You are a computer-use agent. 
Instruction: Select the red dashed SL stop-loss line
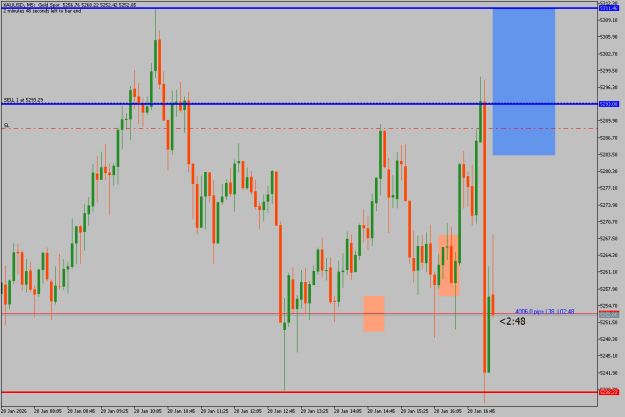(299, 129)
